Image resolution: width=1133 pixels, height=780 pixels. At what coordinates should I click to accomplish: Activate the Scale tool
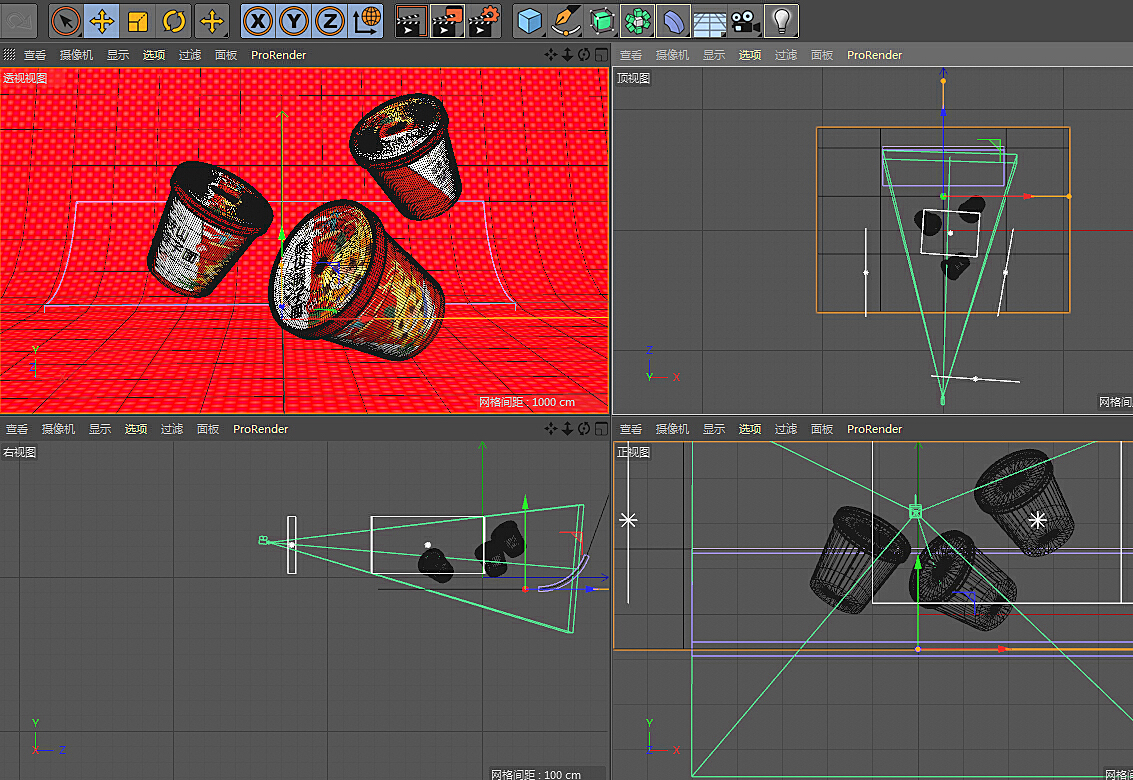click(137, 21)
